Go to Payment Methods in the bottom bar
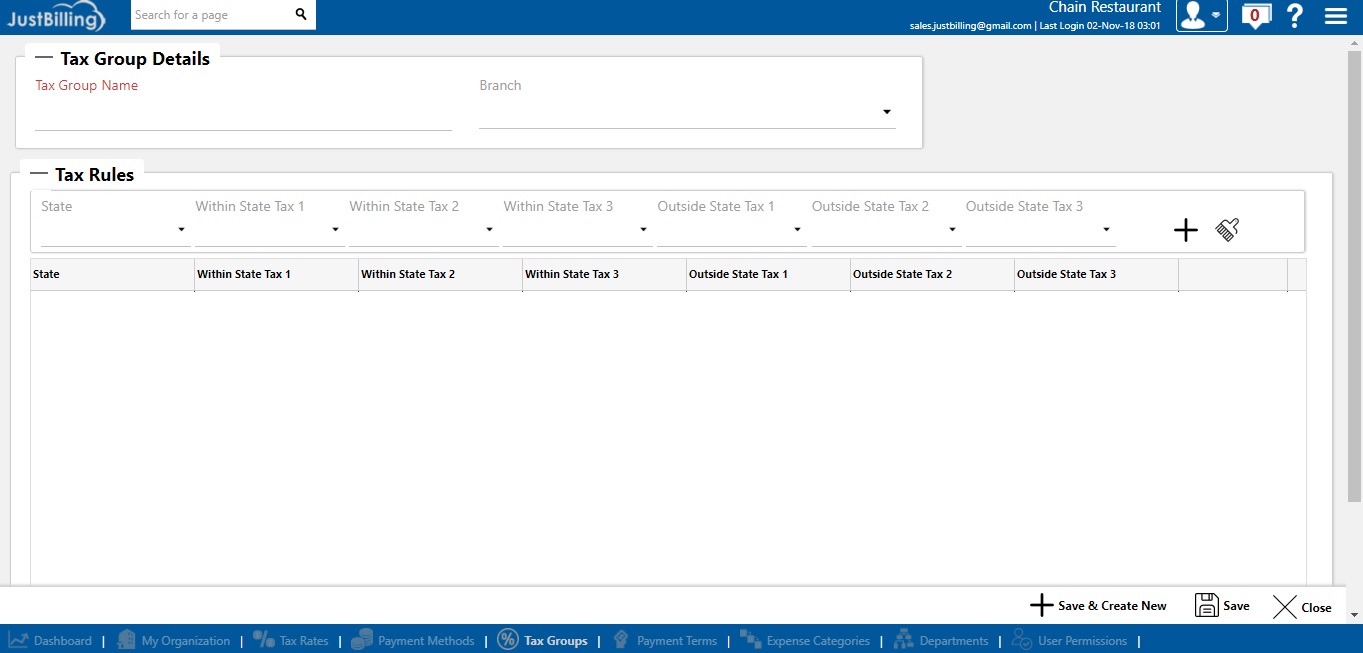This screenshot has height=653, width=1363. click(426, 641)
